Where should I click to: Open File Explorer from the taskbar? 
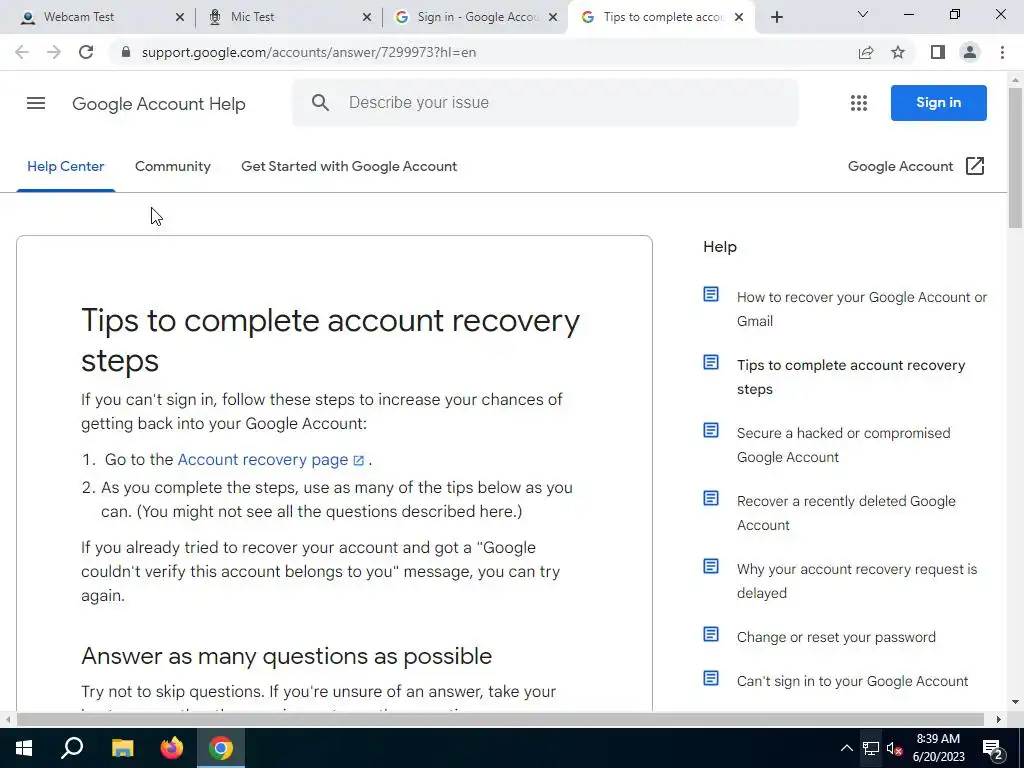pyautogui.click(x=122, y=748)
